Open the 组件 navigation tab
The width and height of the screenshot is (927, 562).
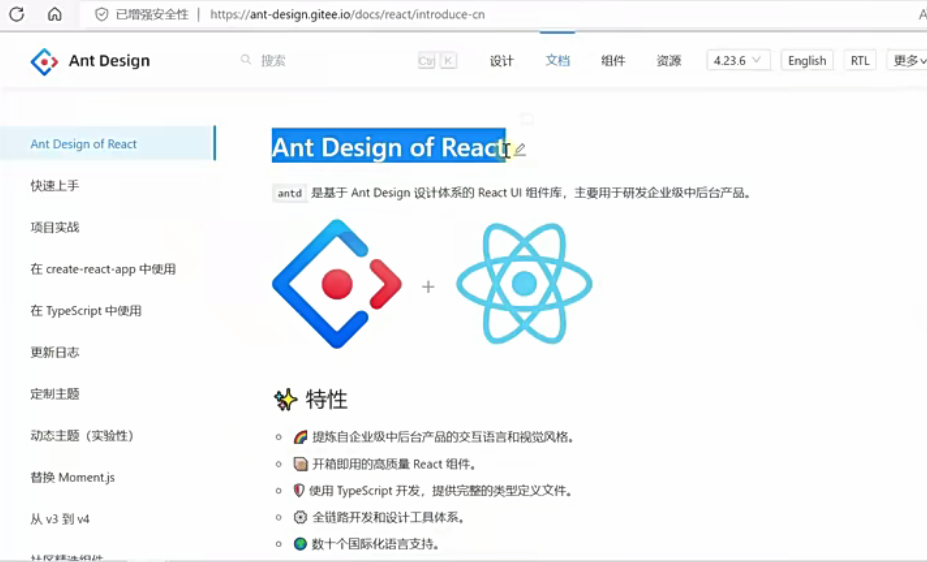coord(612,60)
